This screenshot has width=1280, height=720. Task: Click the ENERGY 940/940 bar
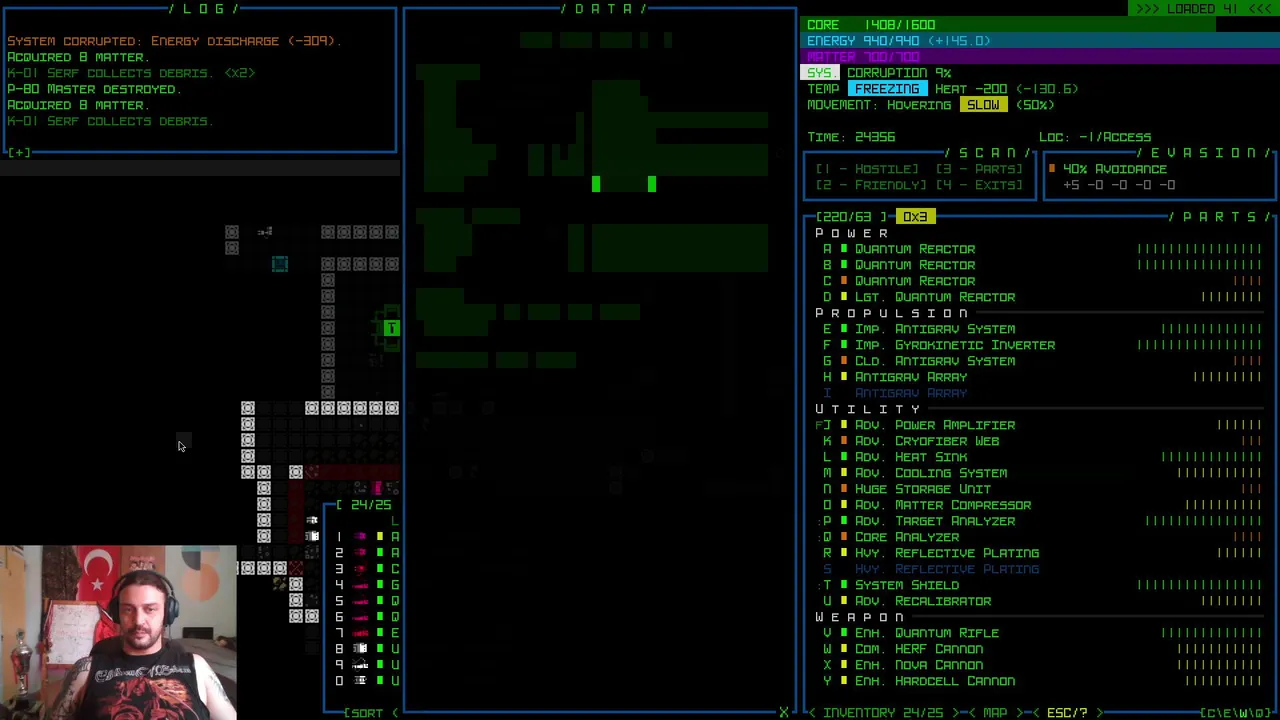point(1040,41)
